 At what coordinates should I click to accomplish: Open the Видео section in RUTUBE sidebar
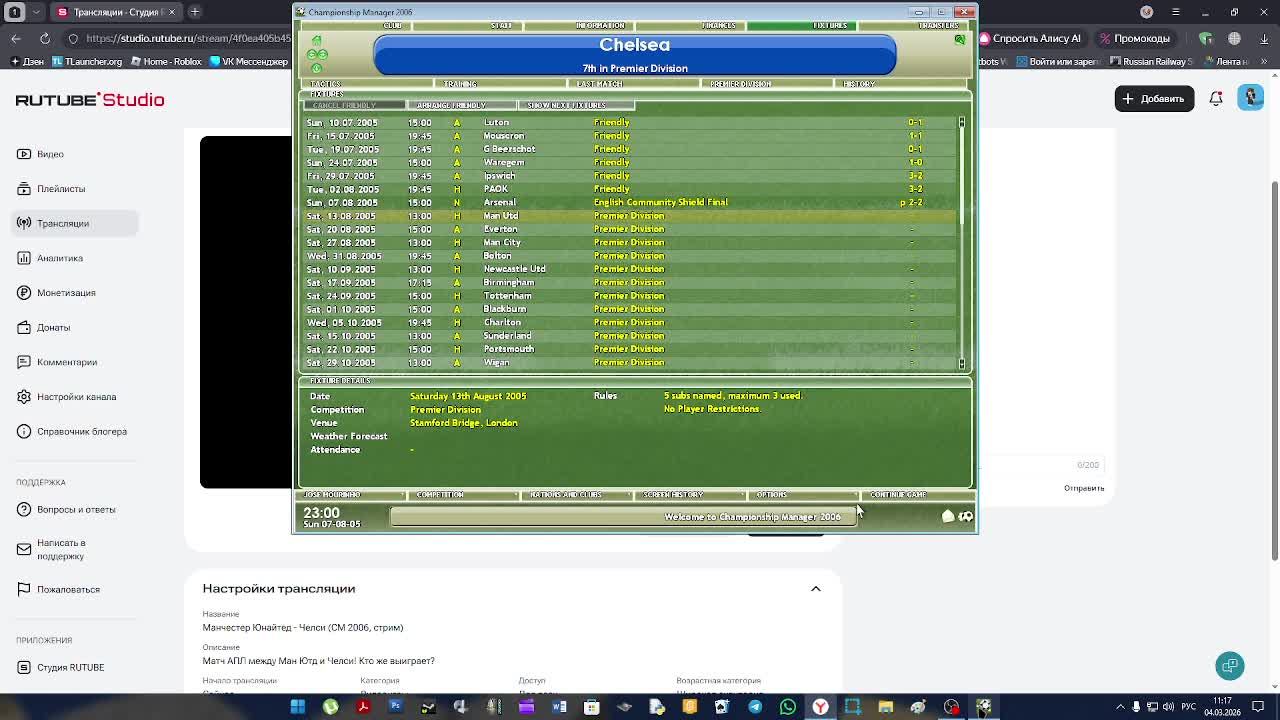point(50,154)
